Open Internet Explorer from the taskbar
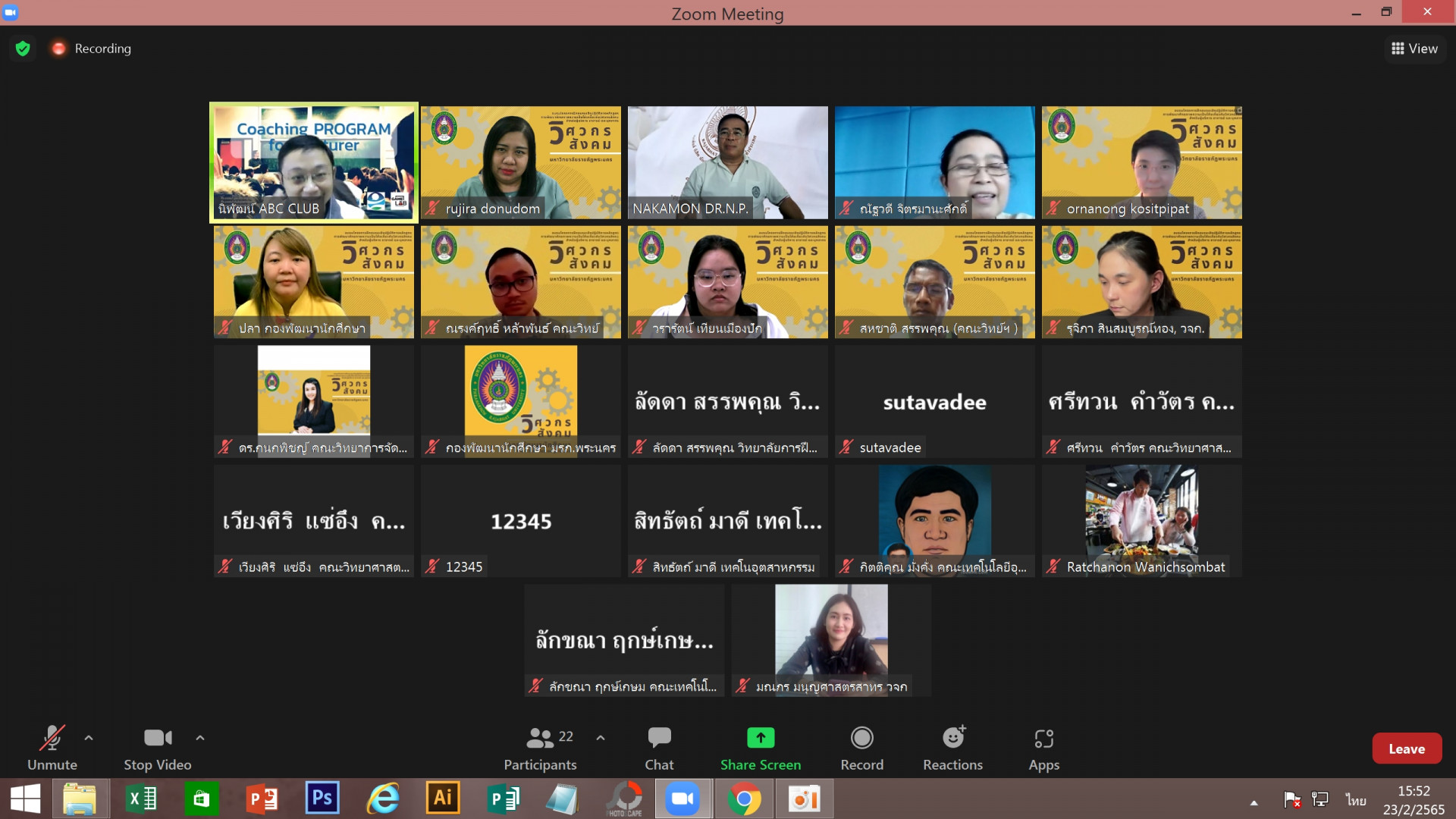 tap(383, 799)
